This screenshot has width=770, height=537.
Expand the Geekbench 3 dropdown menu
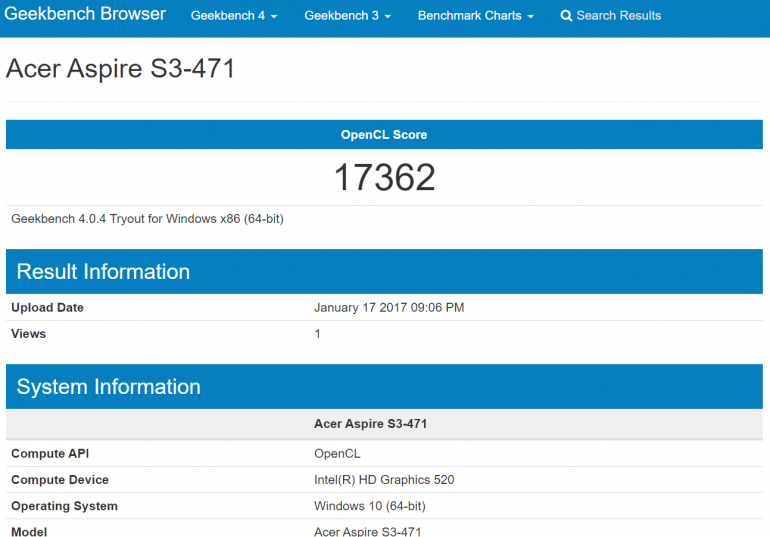347,16
